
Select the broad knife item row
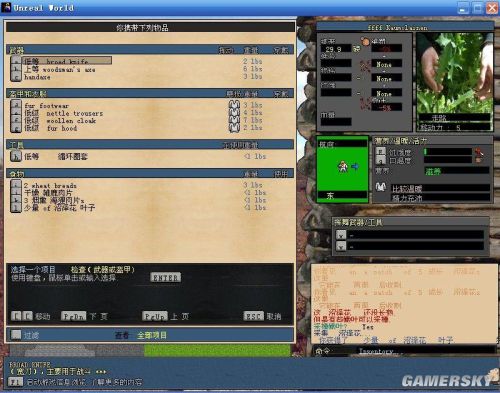coord(67,61)
